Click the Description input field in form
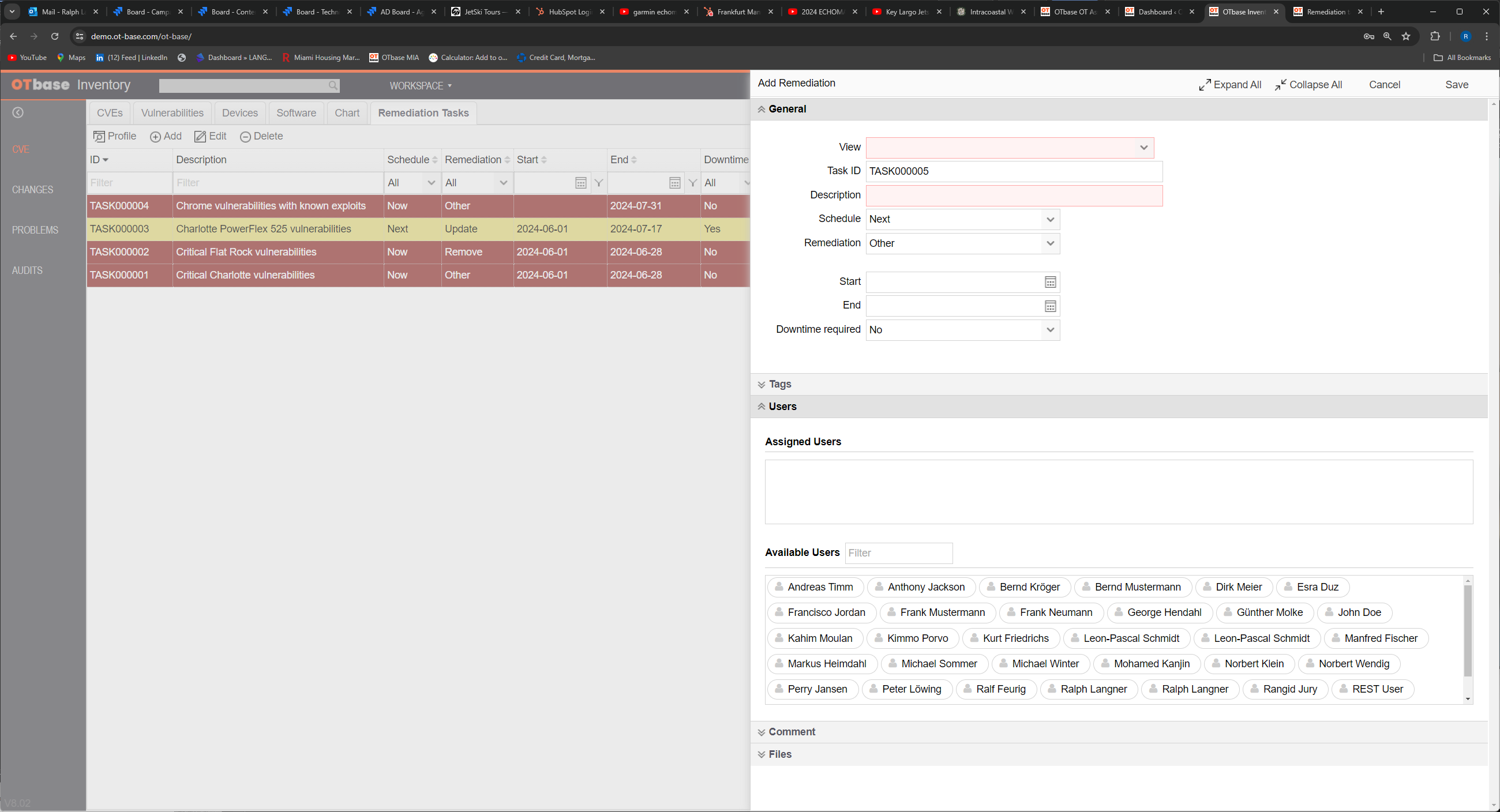Viewport: 1500px width, 812px height. 1014,196
